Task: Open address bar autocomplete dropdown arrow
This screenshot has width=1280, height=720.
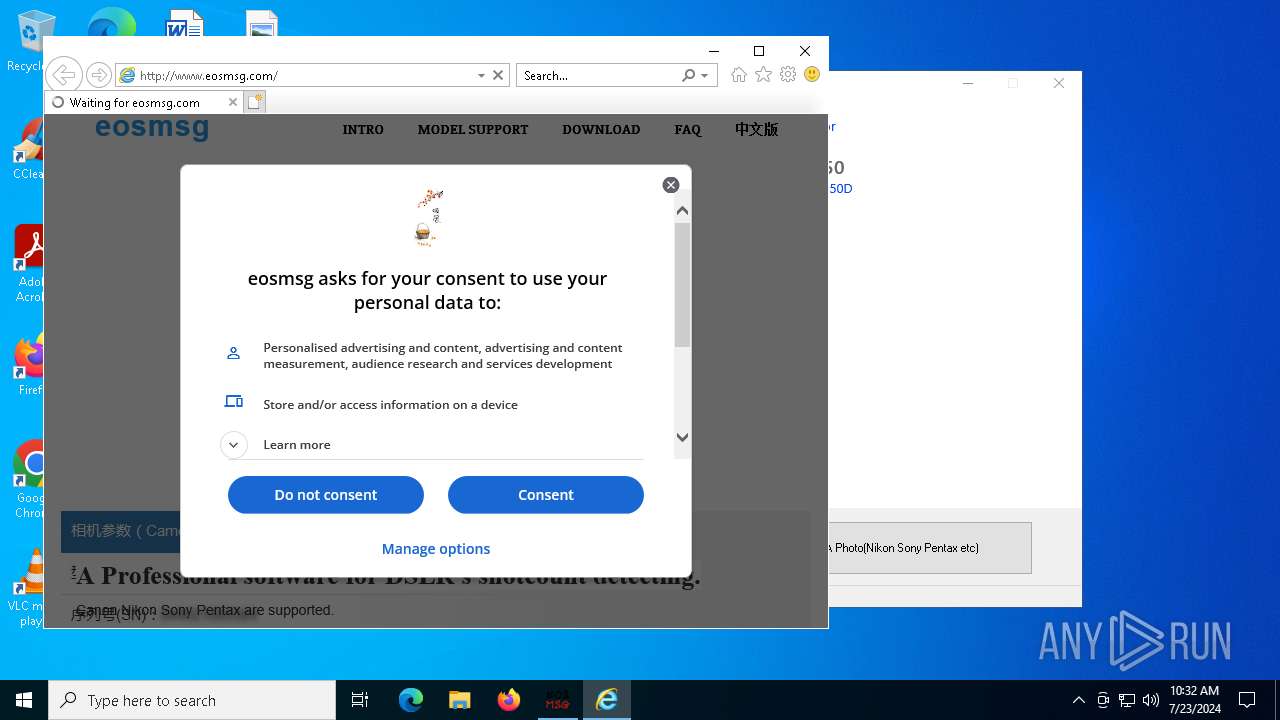Action: [x=481, y=75]
